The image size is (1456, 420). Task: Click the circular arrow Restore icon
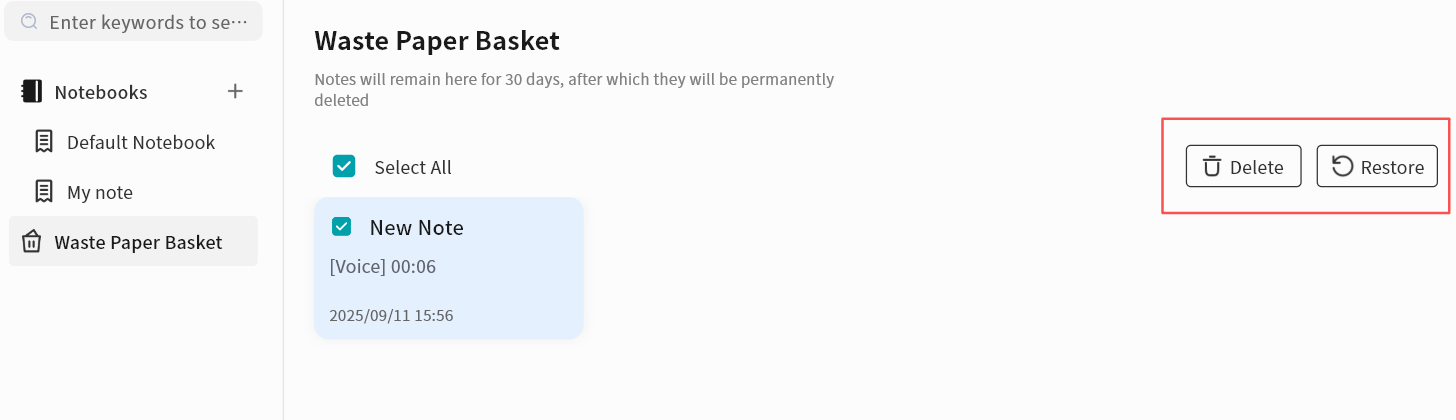pyautogui.click(x=1342, y=167)
